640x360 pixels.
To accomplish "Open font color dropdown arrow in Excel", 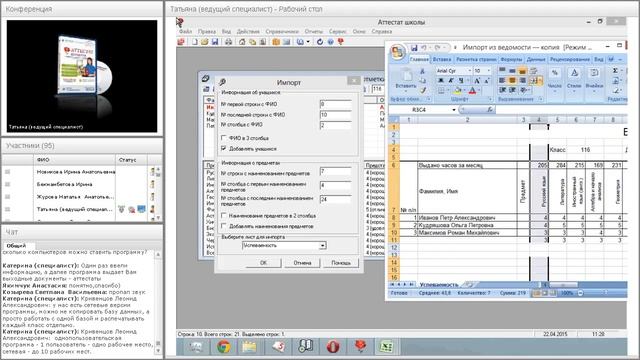I will pos(479,90).
